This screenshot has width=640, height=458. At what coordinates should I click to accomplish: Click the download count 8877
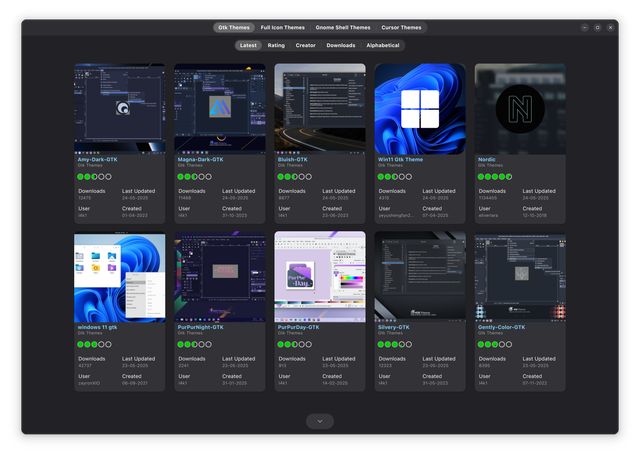(x=284, y=198)
